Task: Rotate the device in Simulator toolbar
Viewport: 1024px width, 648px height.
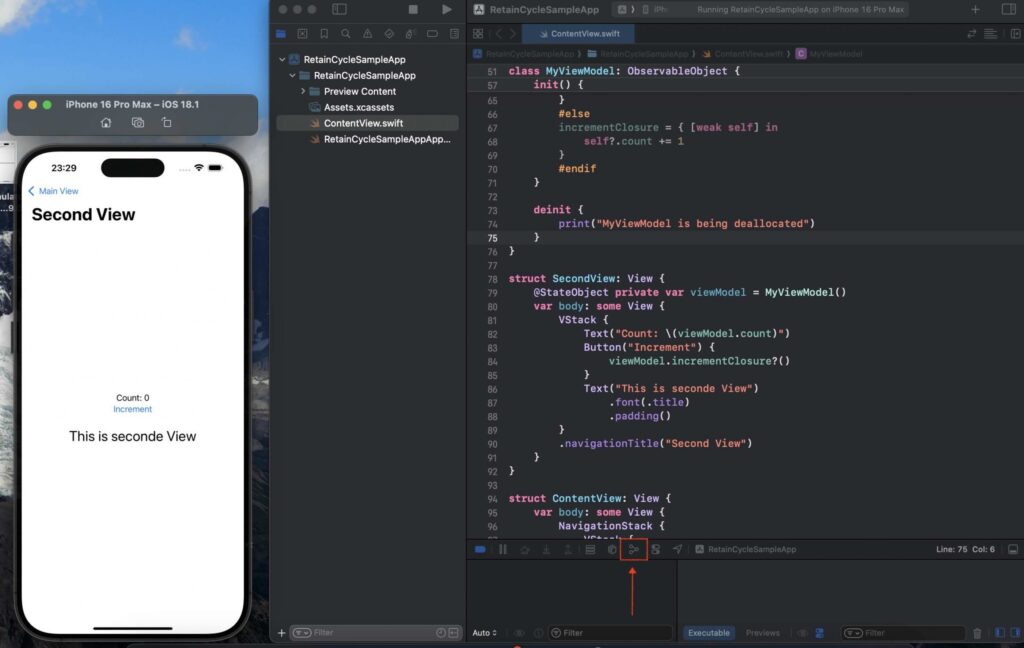Action: pyautogui.click(x=167, y=123)
